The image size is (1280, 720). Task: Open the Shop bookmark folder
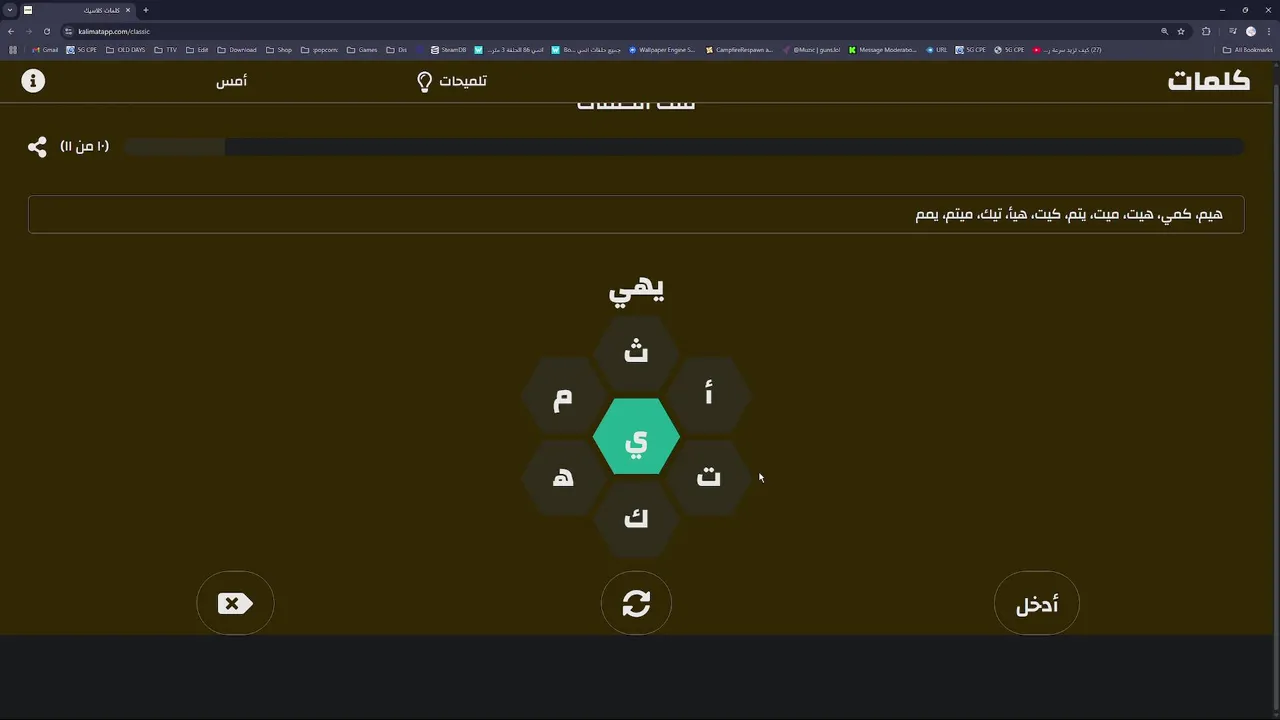tap(279, 50)
